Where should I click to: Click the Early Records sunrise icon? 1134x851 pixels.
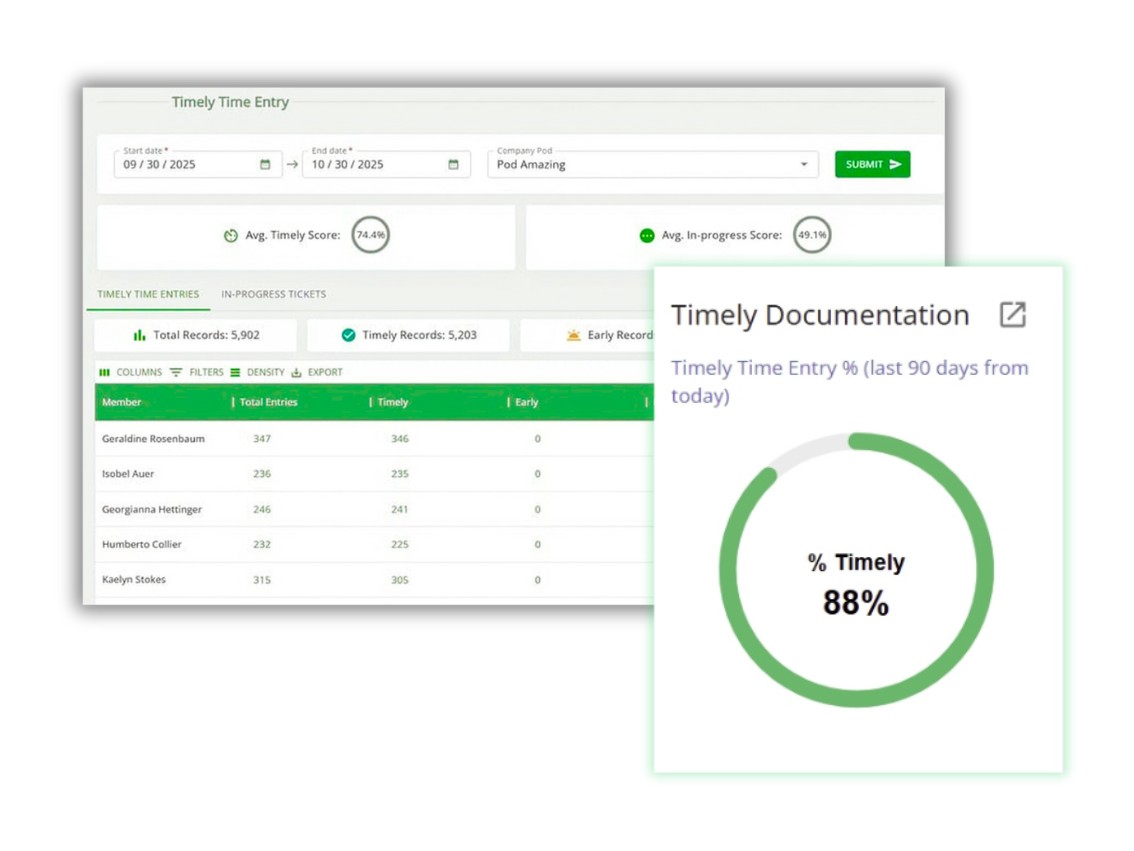573,336
